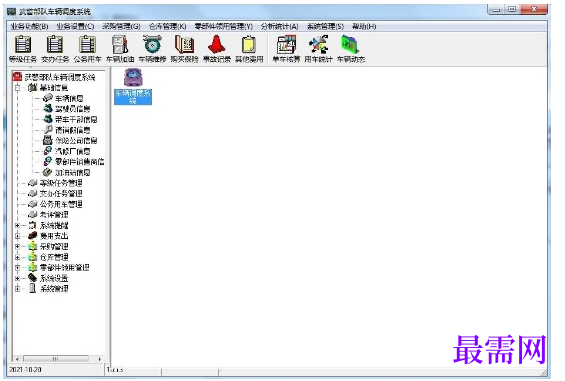Open the 仓库管理(K) menu

[x=168, y=26]
